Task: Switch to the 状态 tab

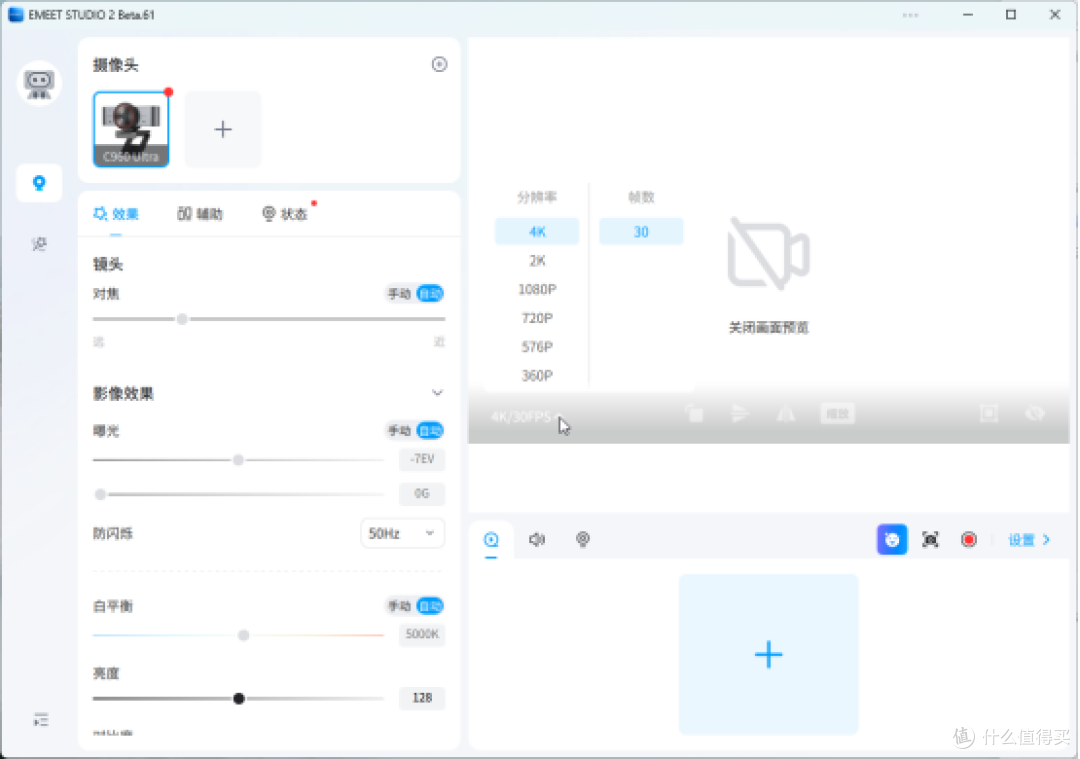Action: click(284, 214)
